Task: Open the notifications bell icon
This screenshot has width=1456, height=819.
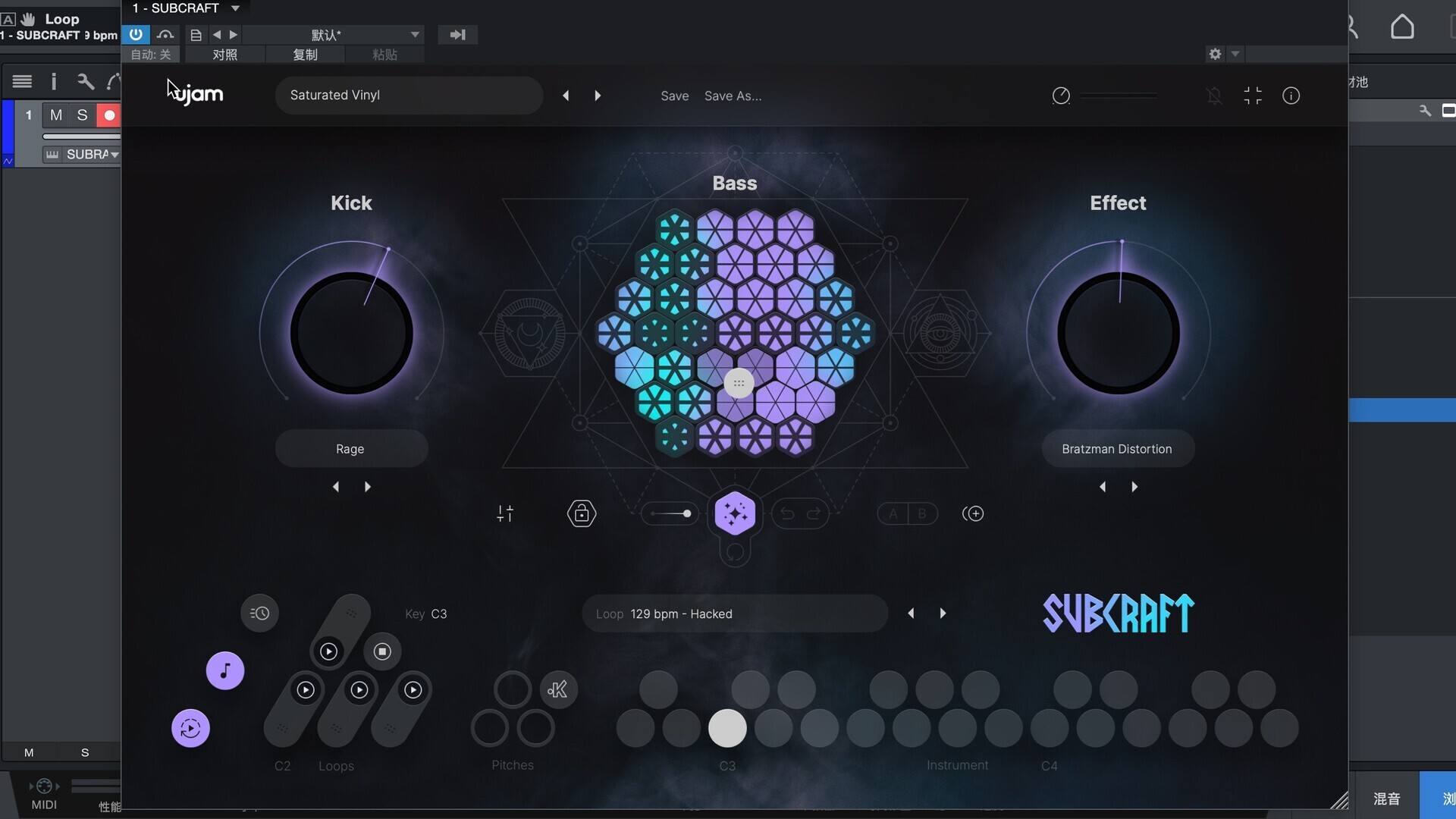Action: [1214, 96]
